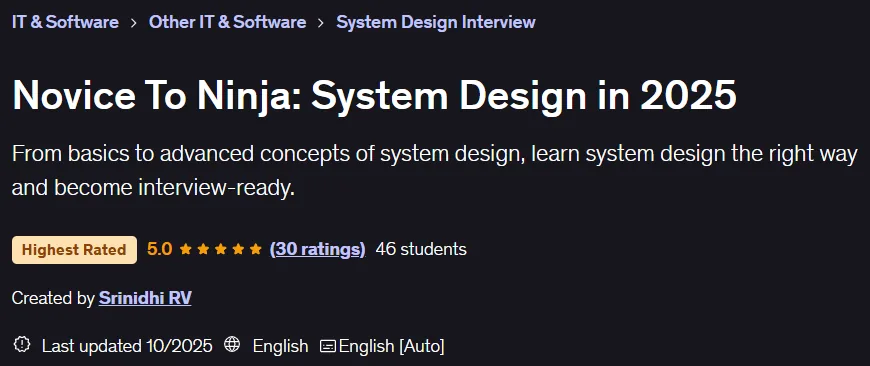Click the 46 students count
The height and width of the screenshot is (366, 870).
(x=421, y=250)
